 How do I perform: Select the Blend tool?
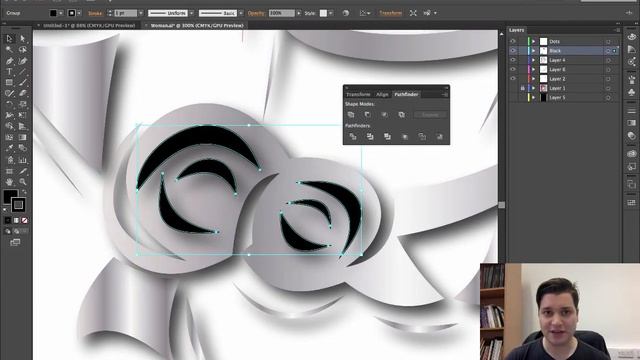coord(22,149)
